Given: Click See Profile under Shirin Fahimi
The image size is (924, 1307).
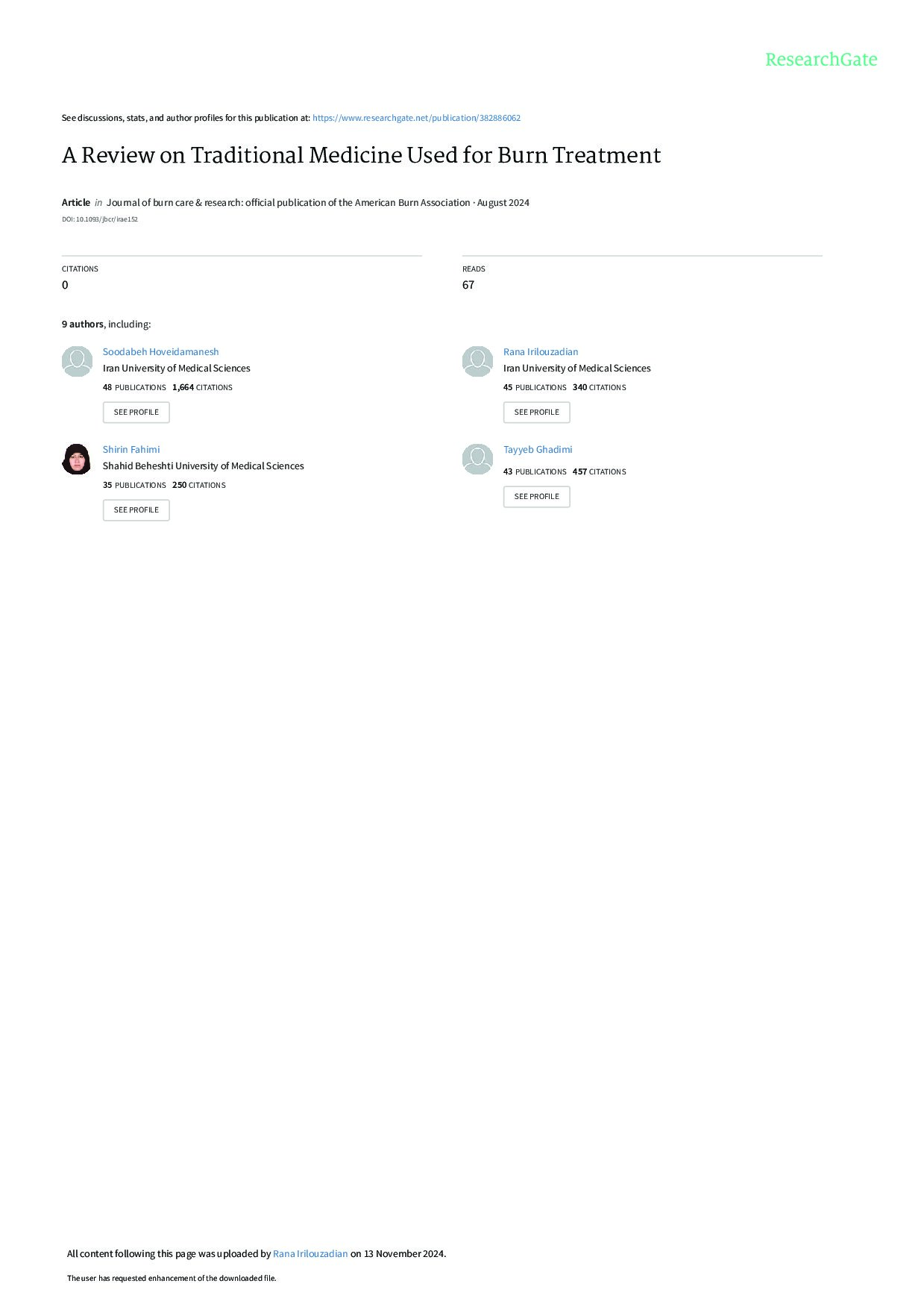Looking at the screenshot, I should [x=136, y=510].
